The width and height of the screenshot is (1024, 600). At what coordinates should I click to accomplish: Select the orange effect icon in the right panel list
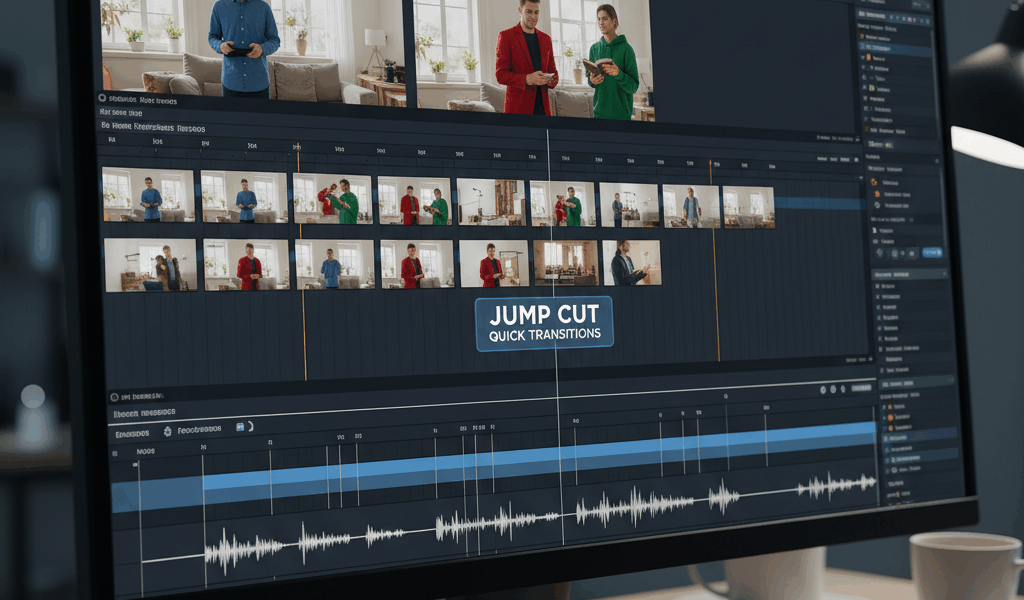coord(891,418)
